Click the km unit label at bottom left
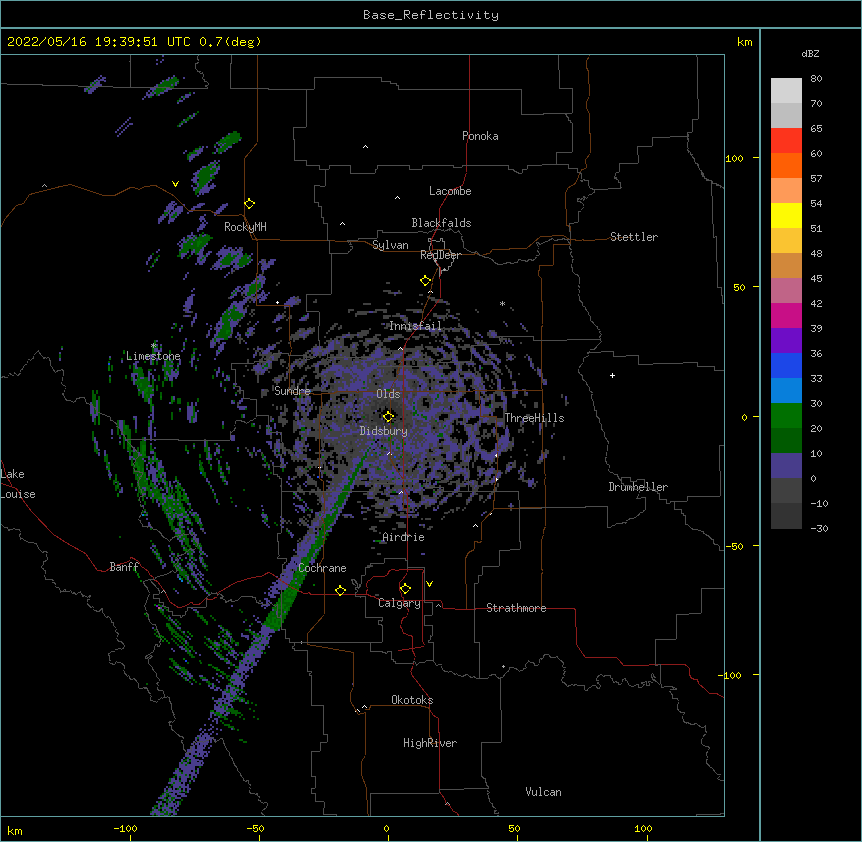Viewport: 862px width, 842px height. pos(14,831)
